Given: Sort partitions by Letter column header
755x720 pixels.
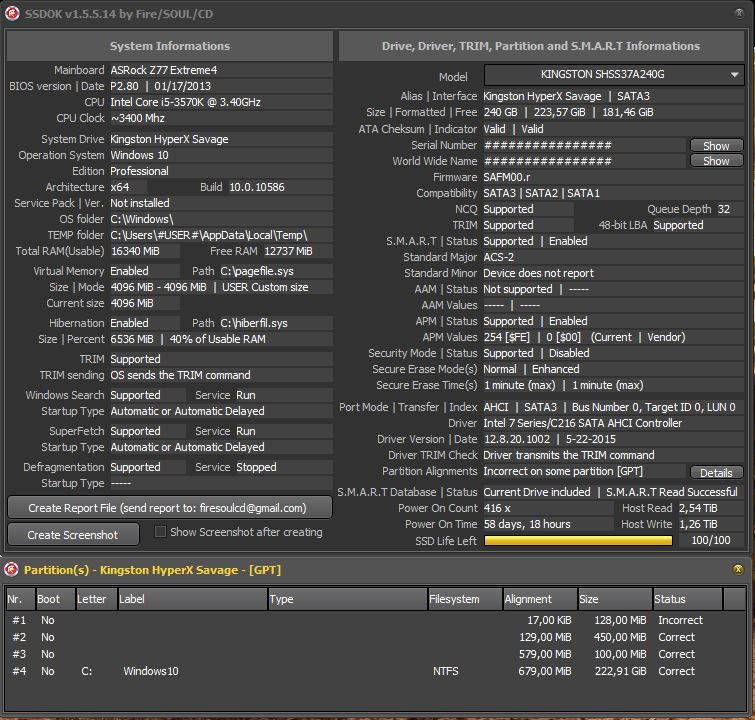Looking at the screenshot, I should point(96,599).
